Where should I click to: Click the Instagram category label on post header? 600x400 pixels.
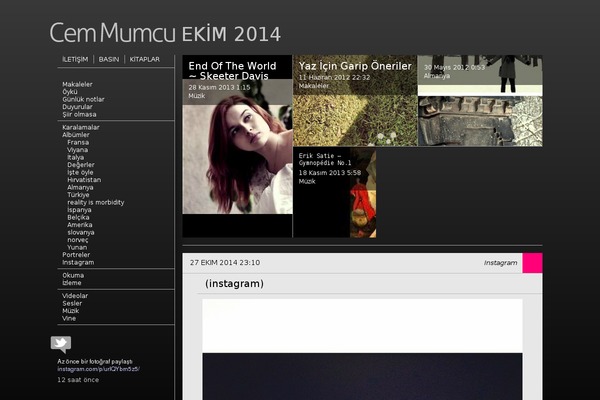501,263
